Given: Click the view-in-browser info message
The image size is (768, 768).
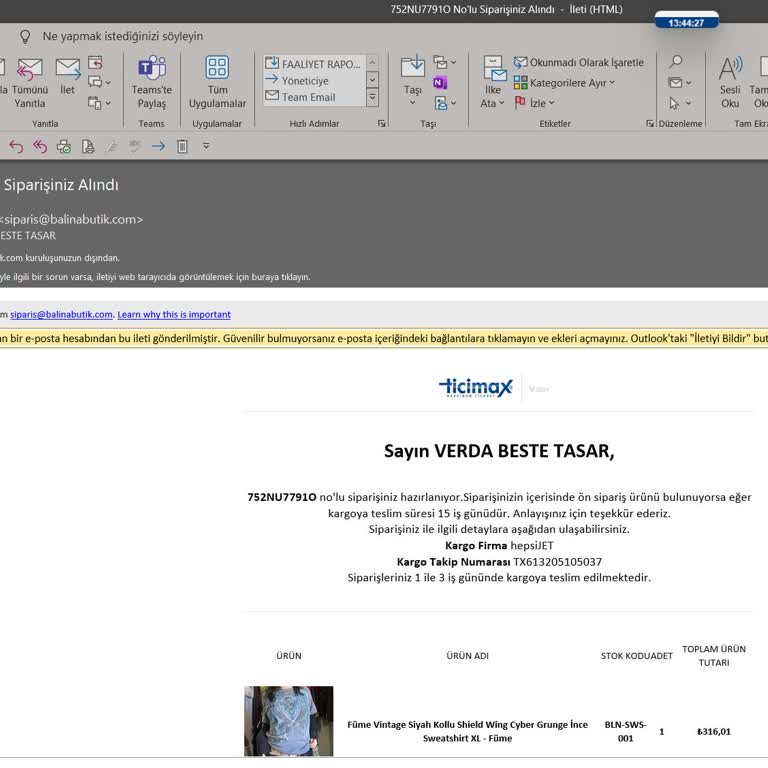Looking at the screenshot, I should 155,277.
